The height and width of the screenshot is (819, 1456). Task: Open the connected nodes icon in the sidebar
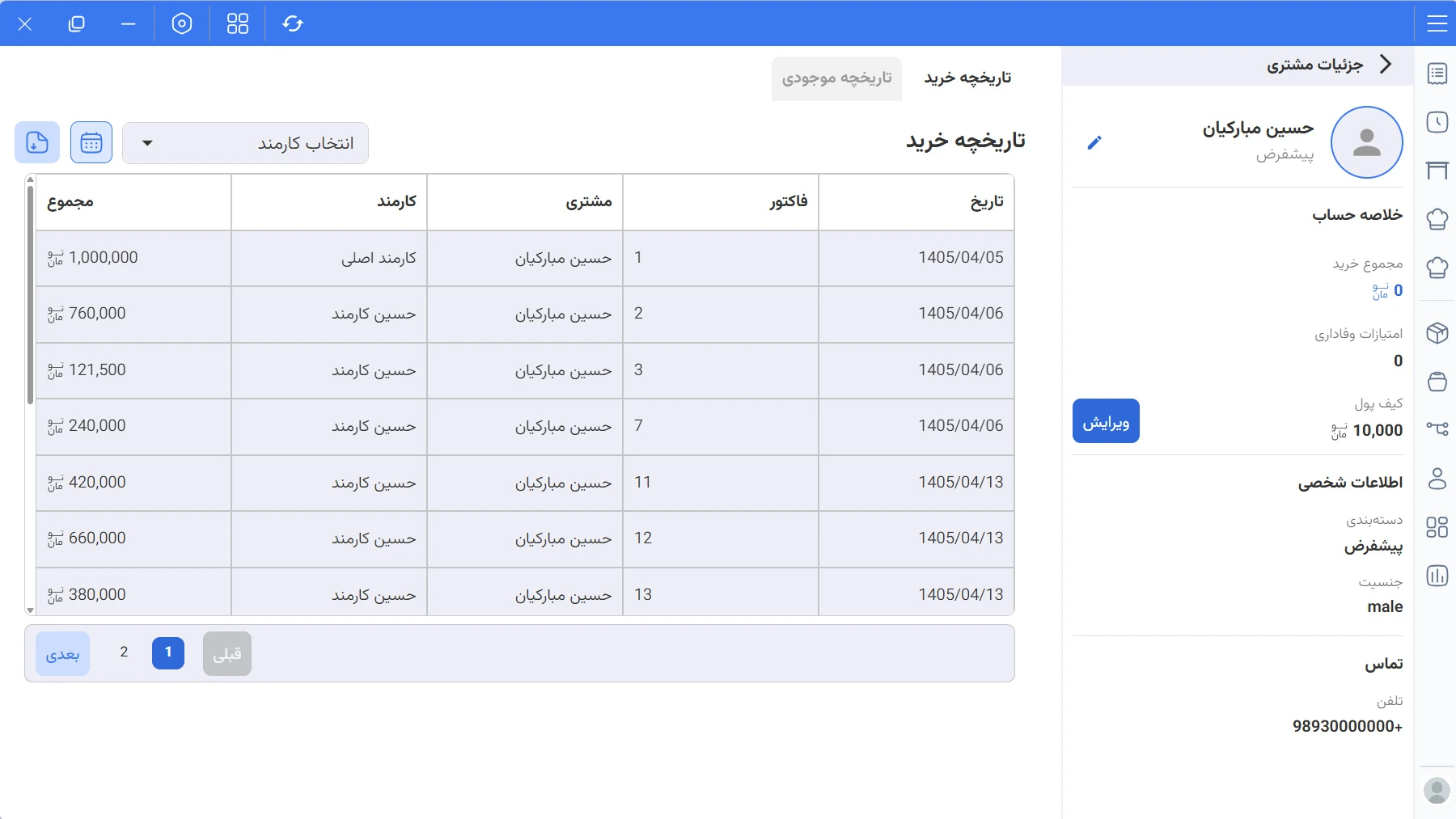[1437, 428]
